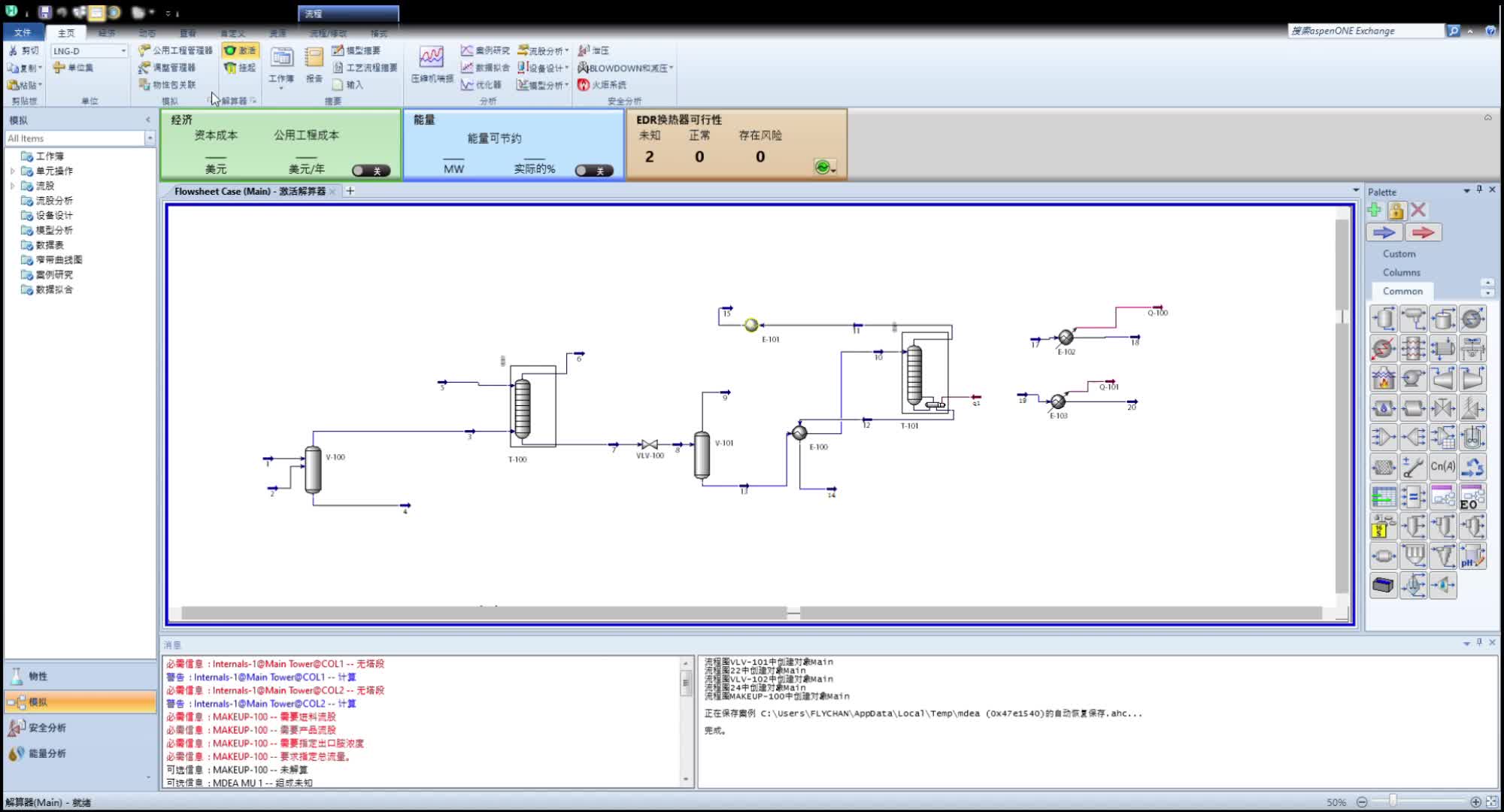Toggle the solver Active (激活) button
Viewport: 1504px width, 812px height.
241,50
